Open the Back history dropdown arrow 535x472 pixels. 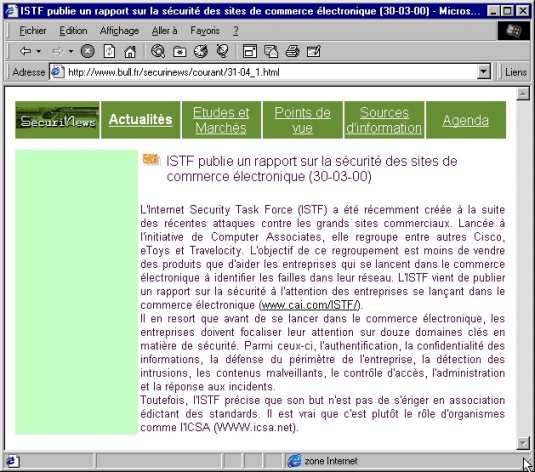pyautogui.click(x=39, y=52)
